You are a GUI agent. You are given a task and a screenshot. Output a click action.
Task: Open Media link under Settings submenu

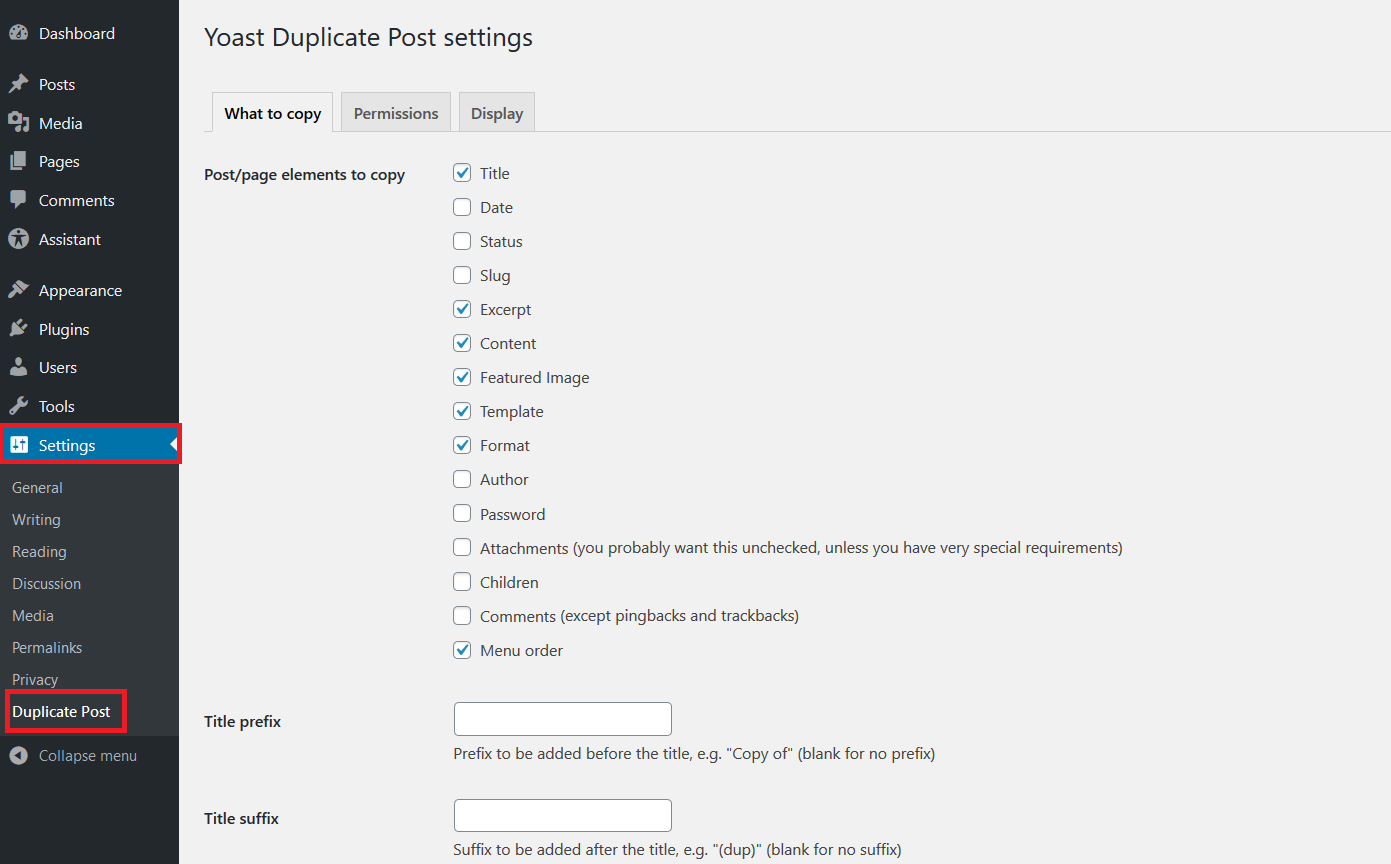(33, 615)
